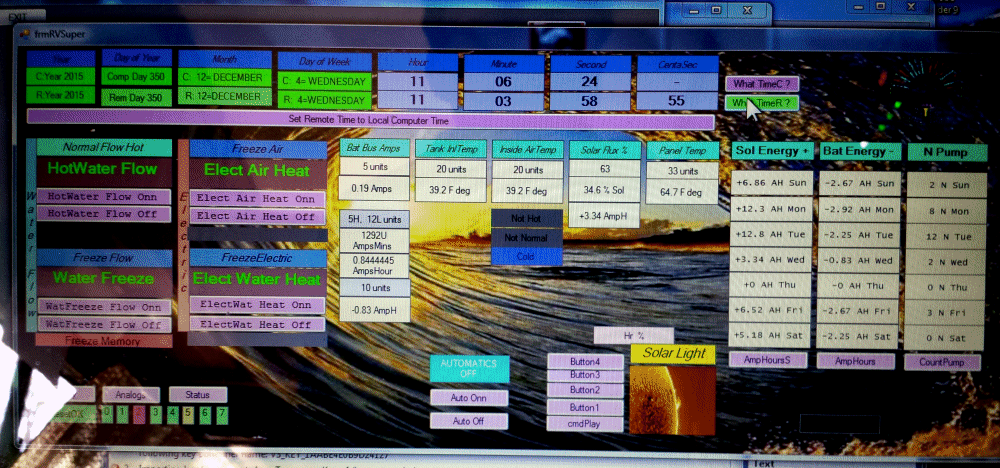Click Button4
1000x468 pixels.
585,362
